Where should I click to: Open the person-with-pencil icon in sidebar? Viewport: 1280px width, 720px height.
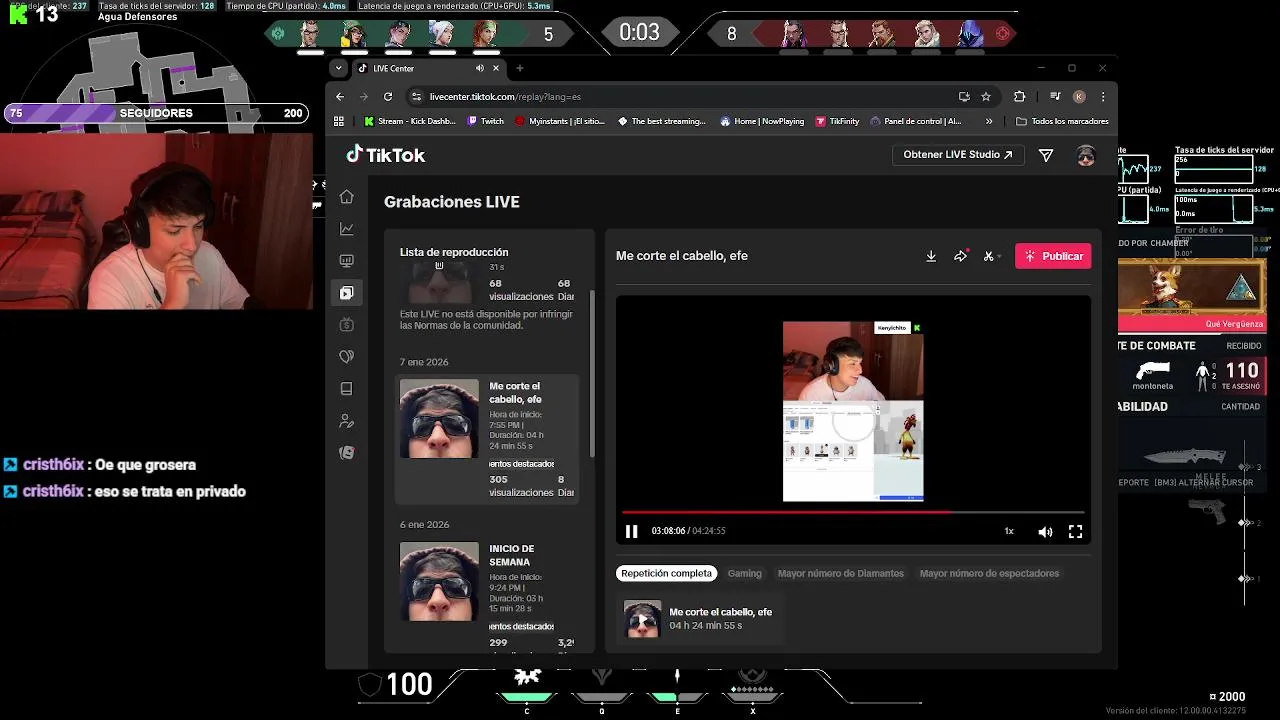346,421
